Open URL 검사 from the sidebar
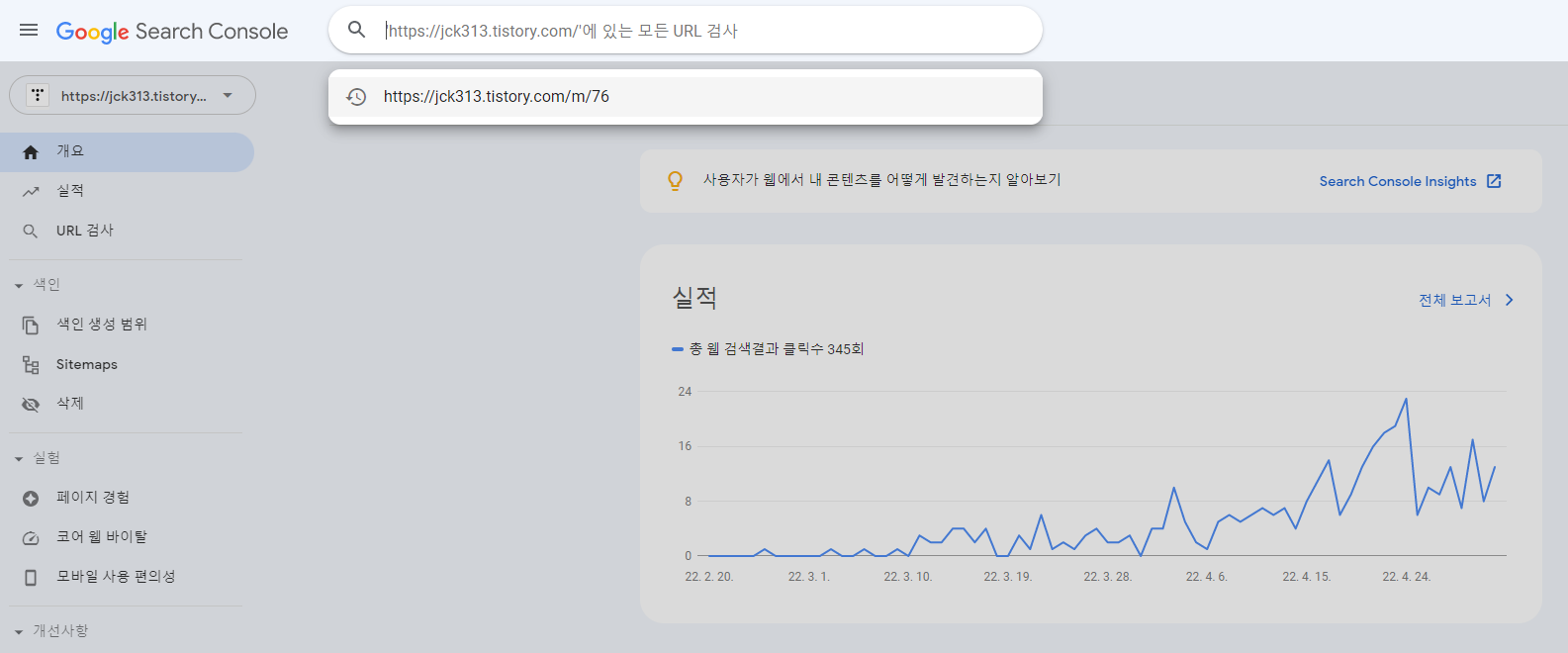 tap(127, 231)
